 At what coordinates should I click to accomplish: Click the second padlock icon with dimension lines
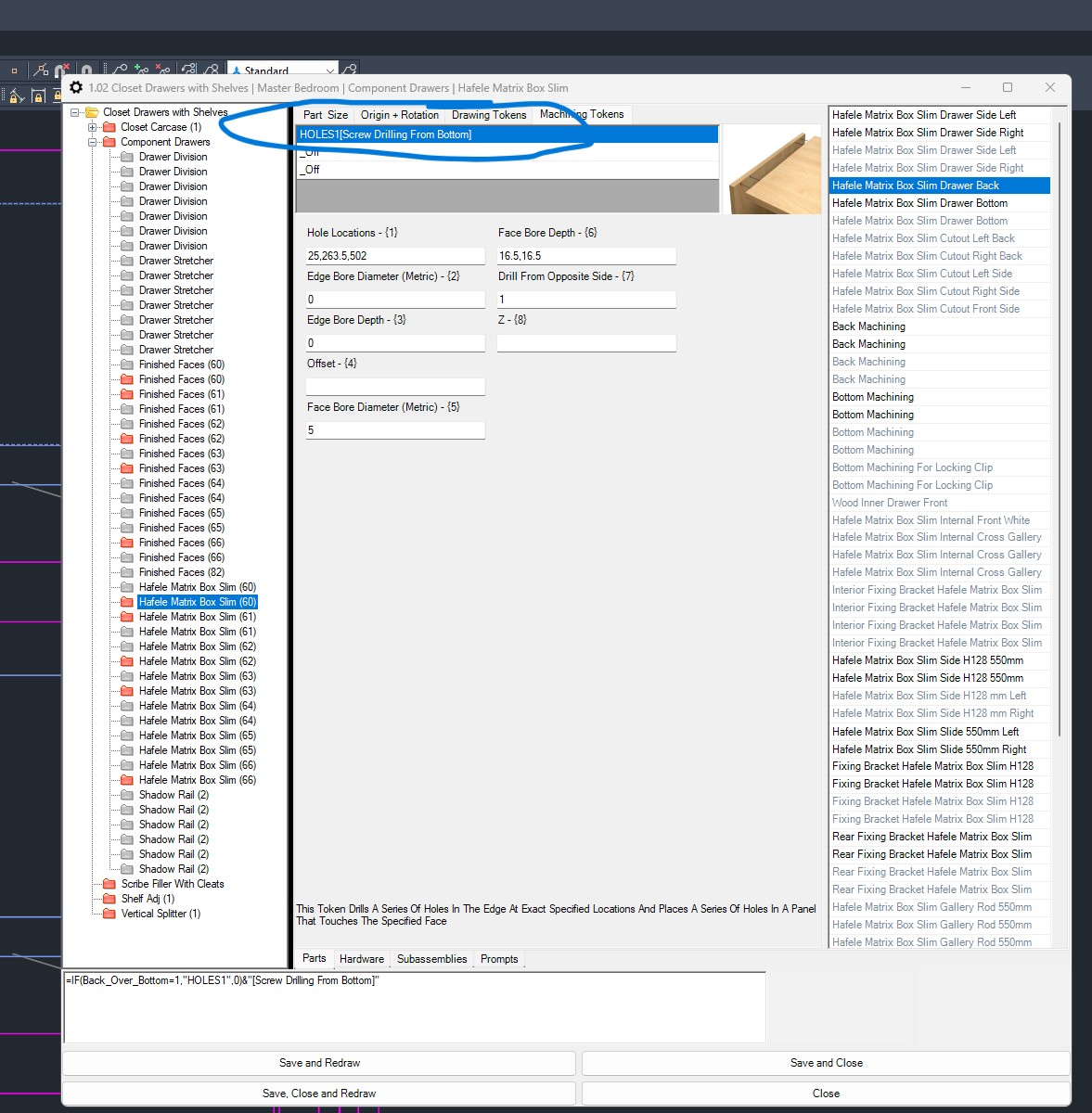click(x=38, y=95)
